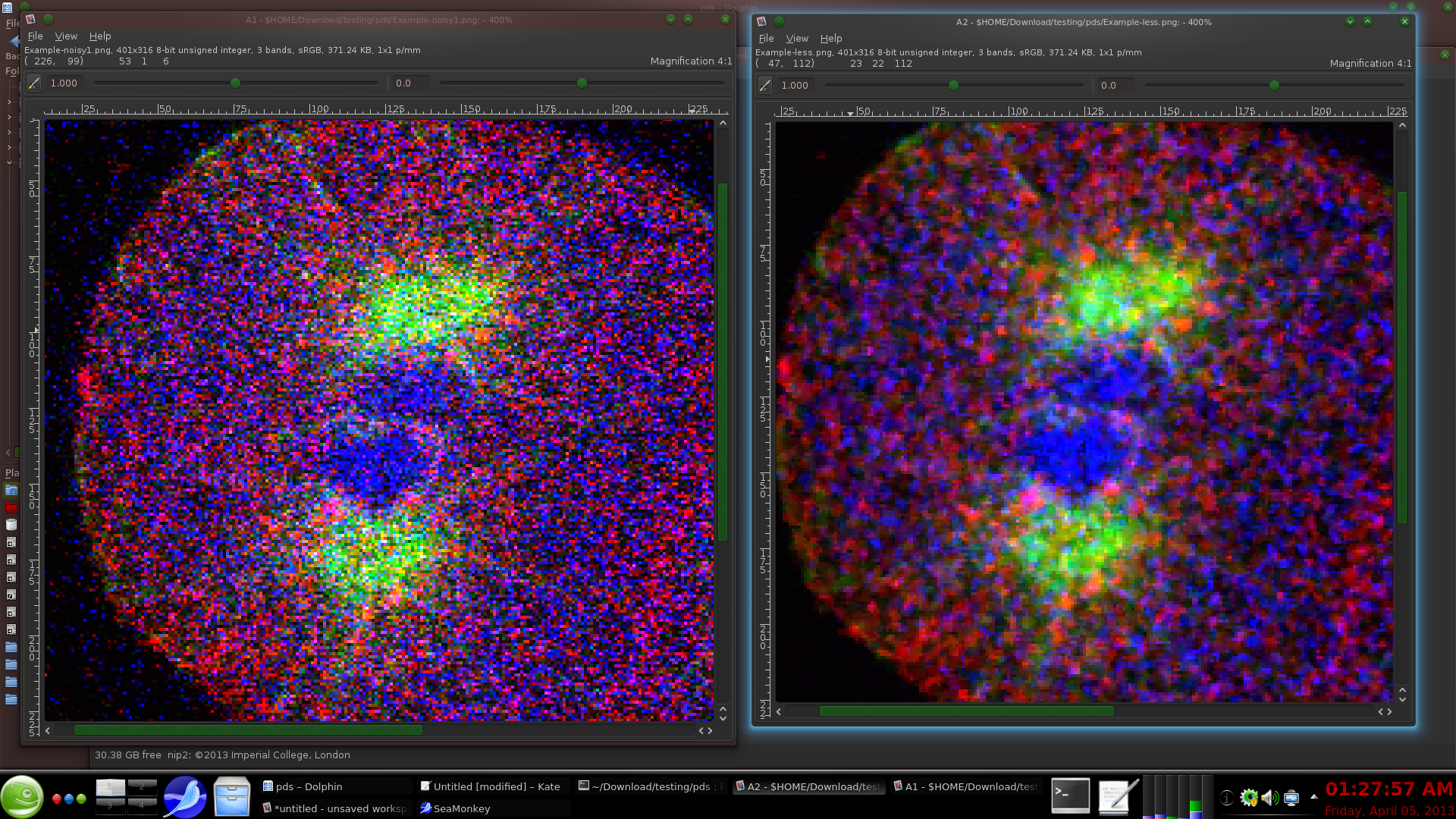Switch to A1 - $HOME/Download task entry

pos(966,786)
